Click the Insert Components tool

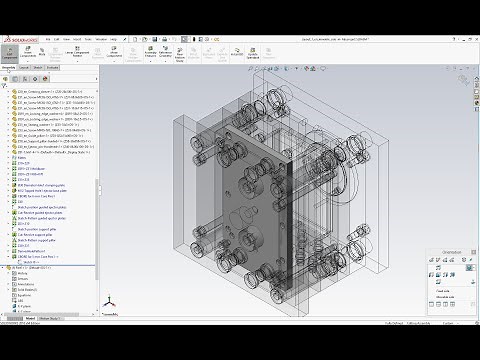[28, 52]
